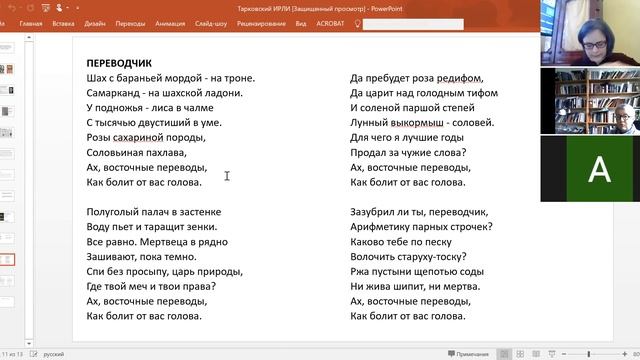Open the Дизайн ribbon tab
Image resolution: width=640 pixels, height=360 pixels.
click(95, 24)
